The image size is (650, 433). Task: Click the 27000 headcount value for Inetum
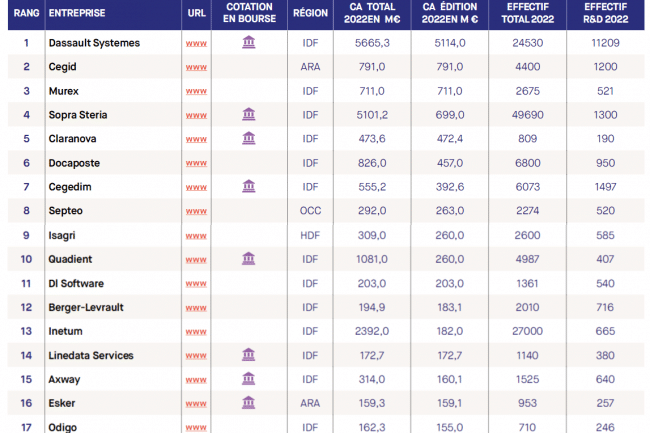pos(528,331)
